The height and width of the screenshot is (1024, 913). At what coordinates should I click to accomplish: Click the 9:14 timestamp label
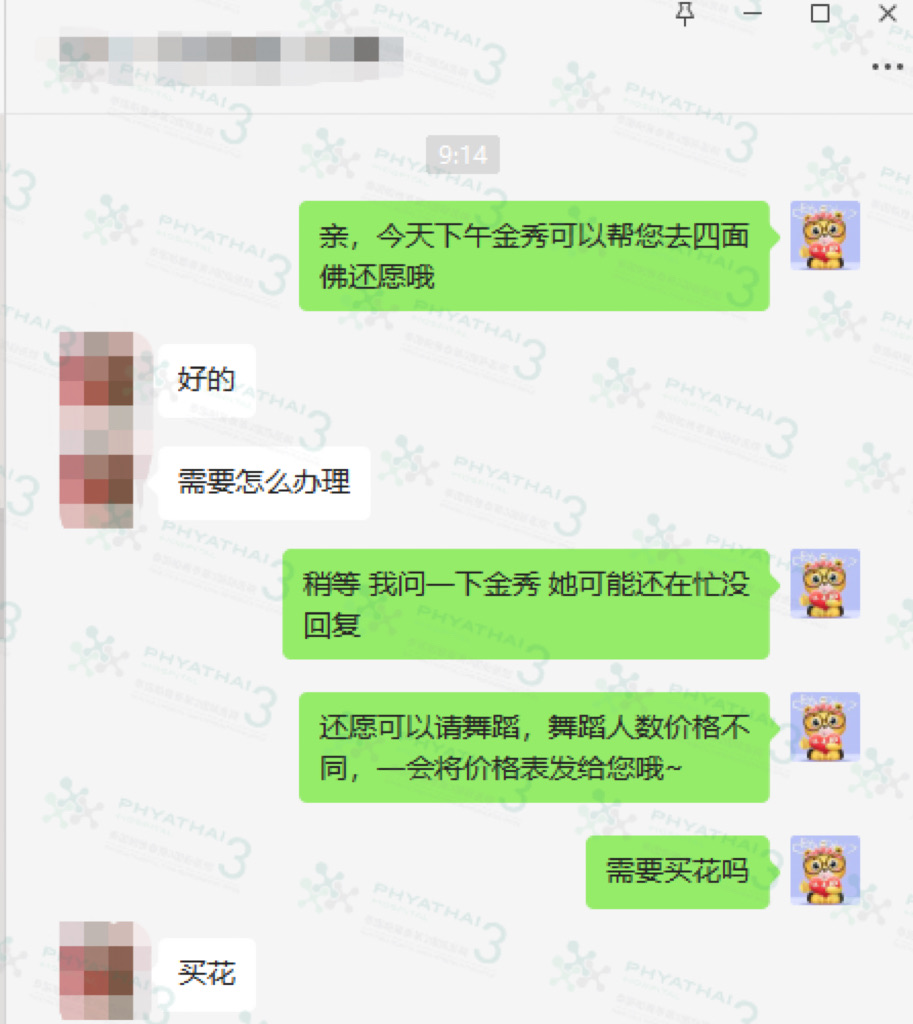[463, 155]
